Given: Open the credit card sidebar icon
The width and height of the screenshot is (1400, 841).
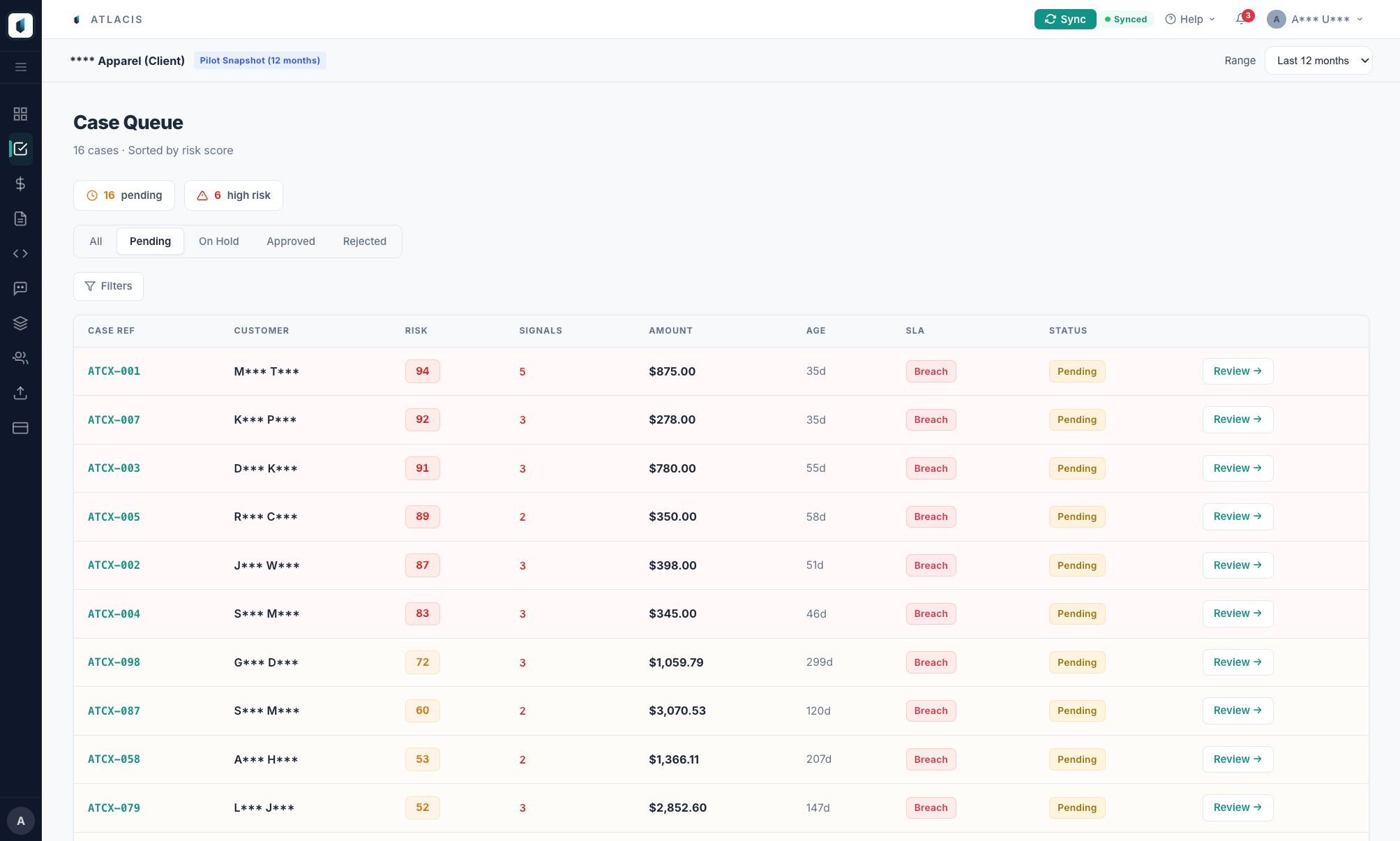Looking at the screenshot, I should tap(21, 428).
